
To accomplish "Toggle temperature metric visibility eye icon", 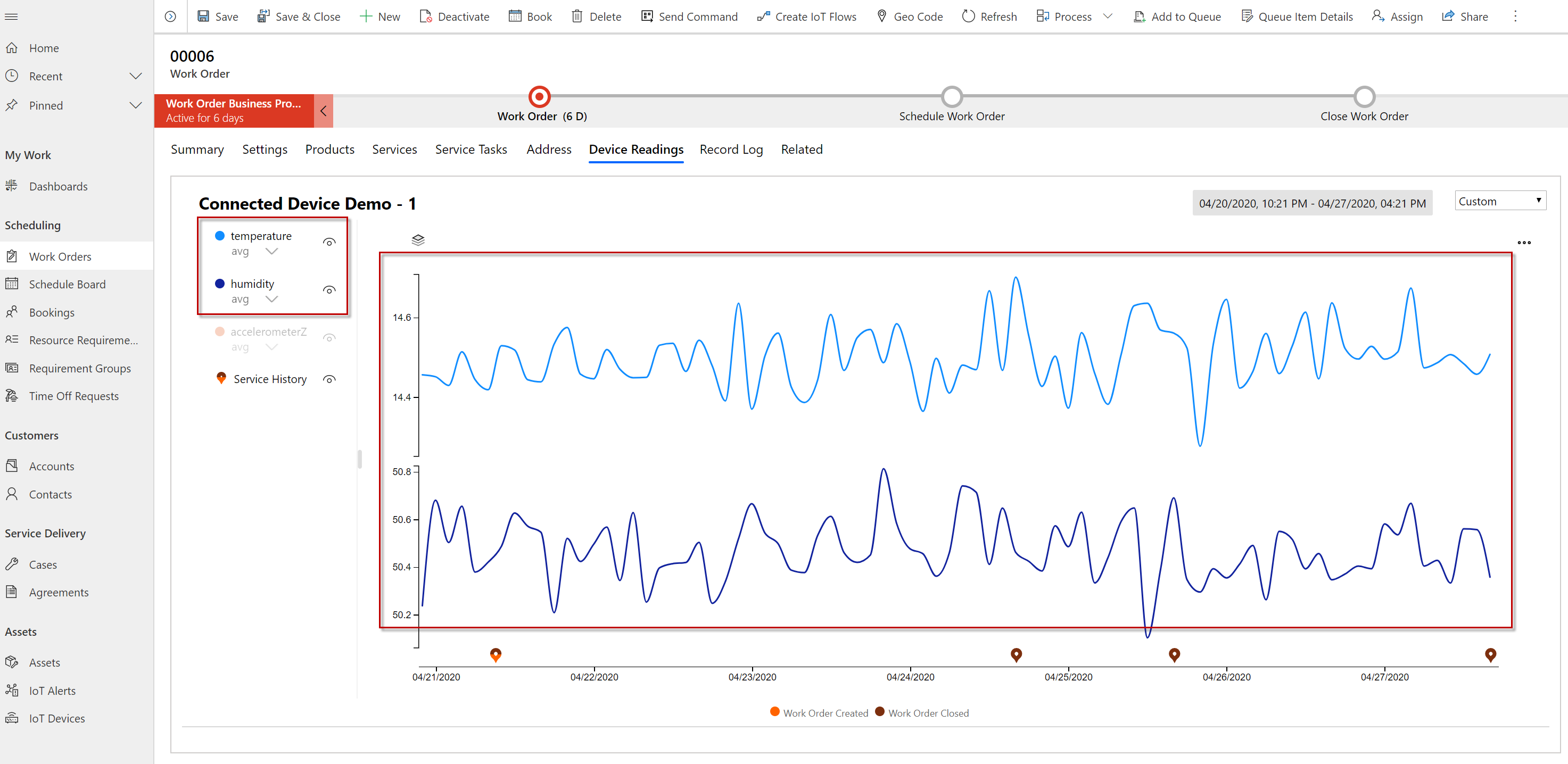I will click(x=330, y=241).
